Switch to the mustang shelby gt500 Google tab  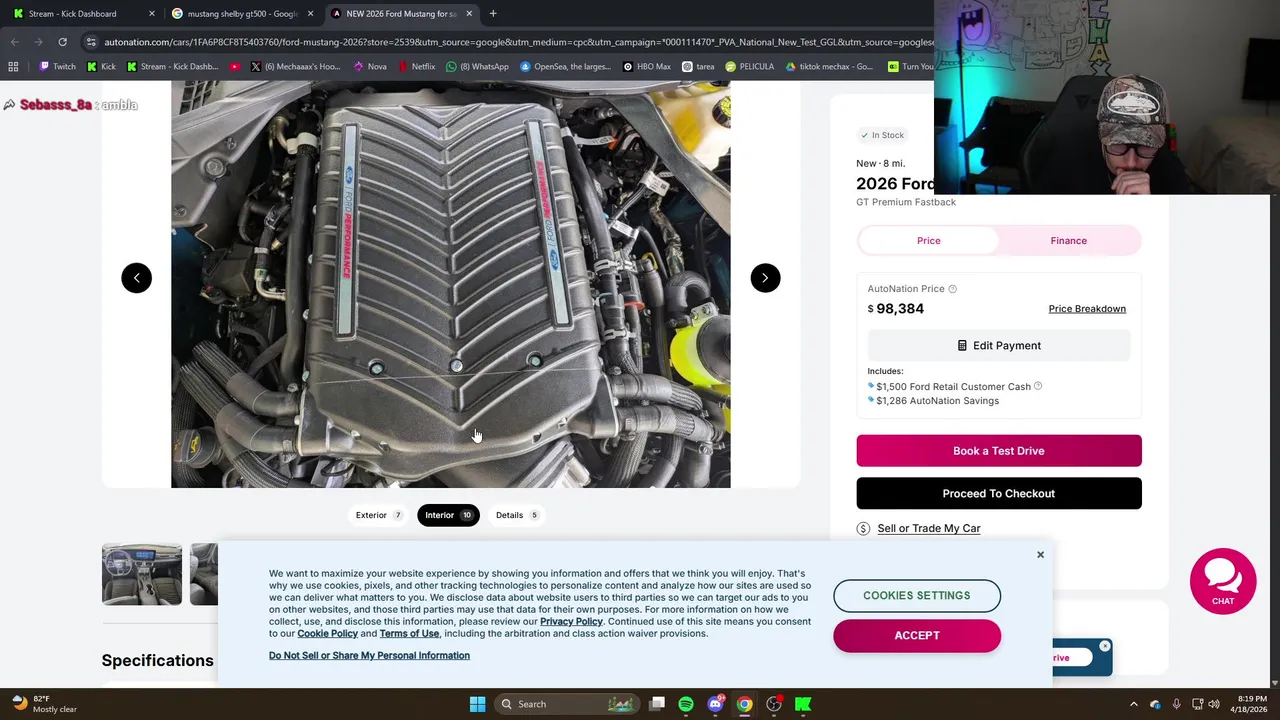point(242,14)
